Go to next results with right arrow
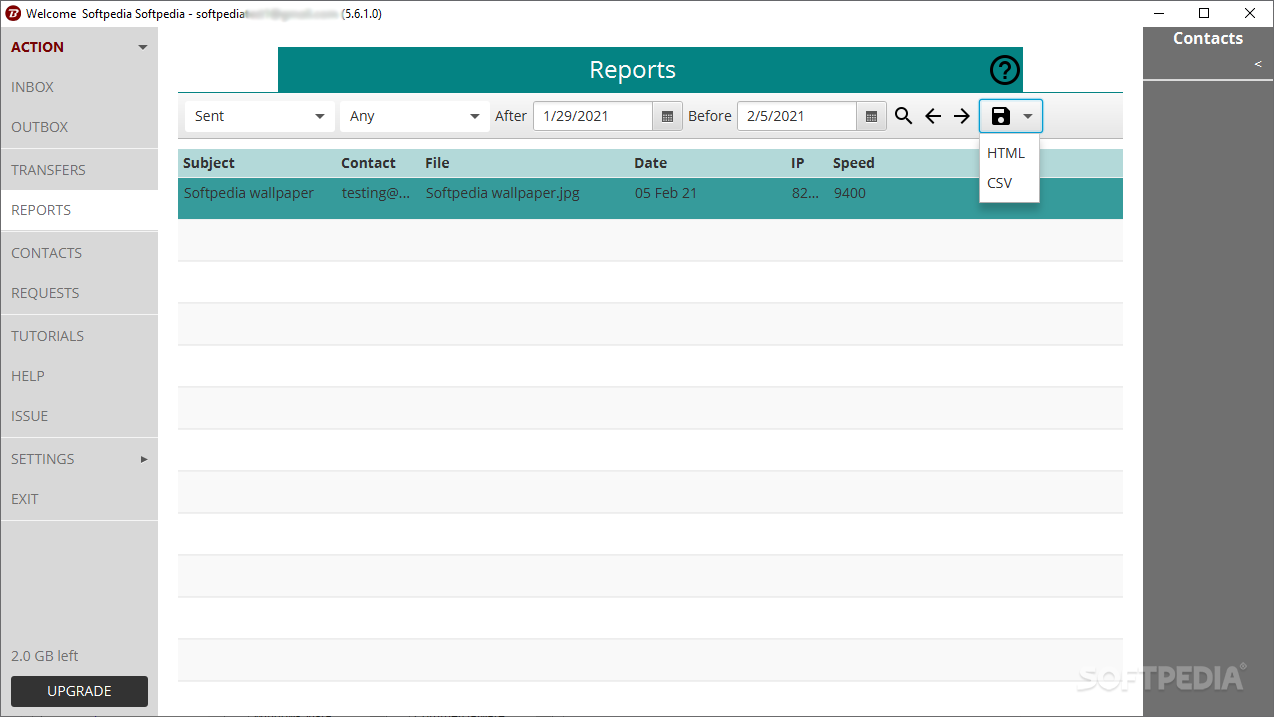 click(962, 116)
